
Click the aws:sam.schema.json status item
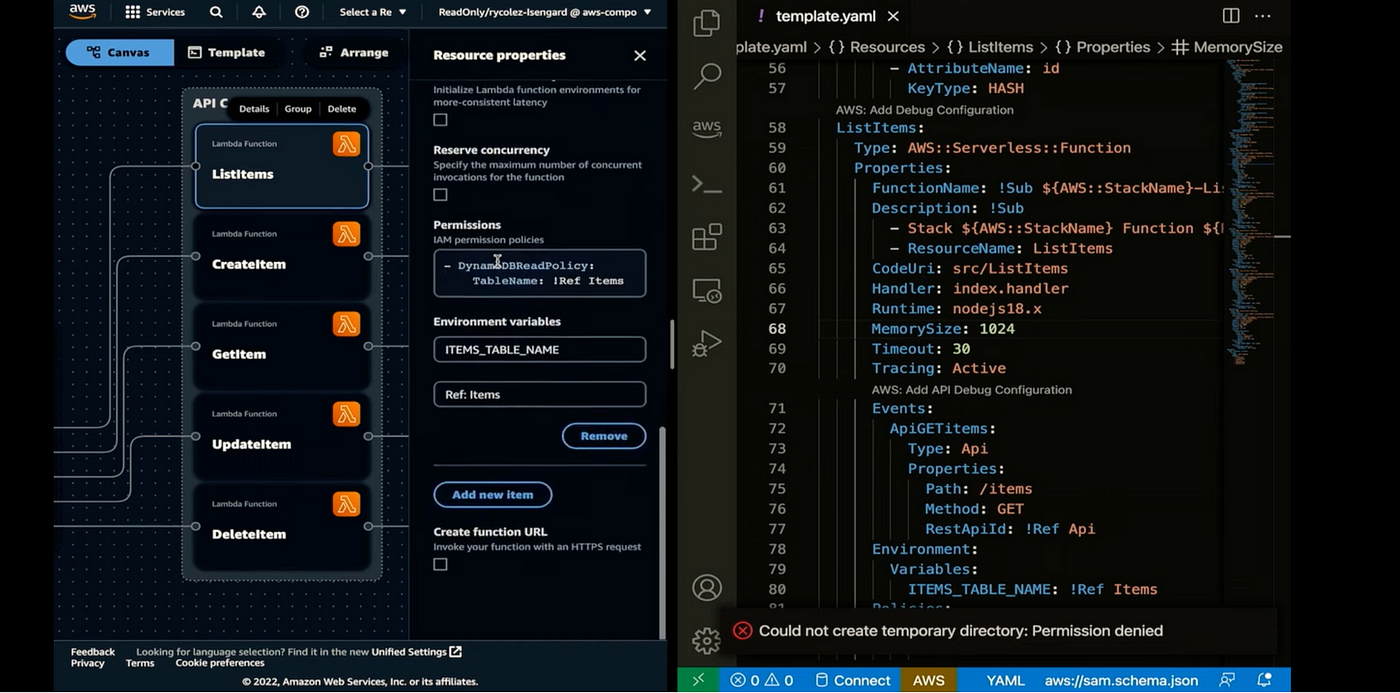1120,680
